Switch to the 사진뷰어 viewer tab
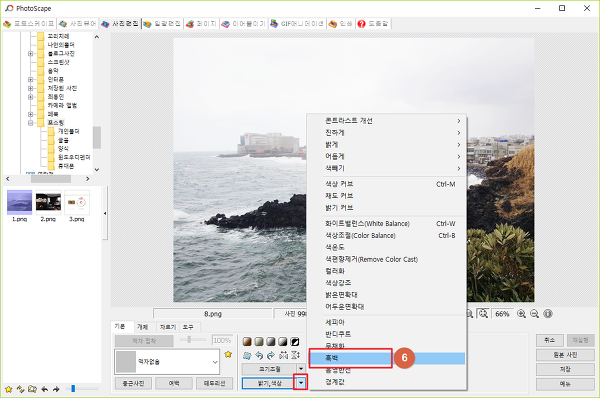Viewport: 600px width, 398px height. [x=78, y=24]
